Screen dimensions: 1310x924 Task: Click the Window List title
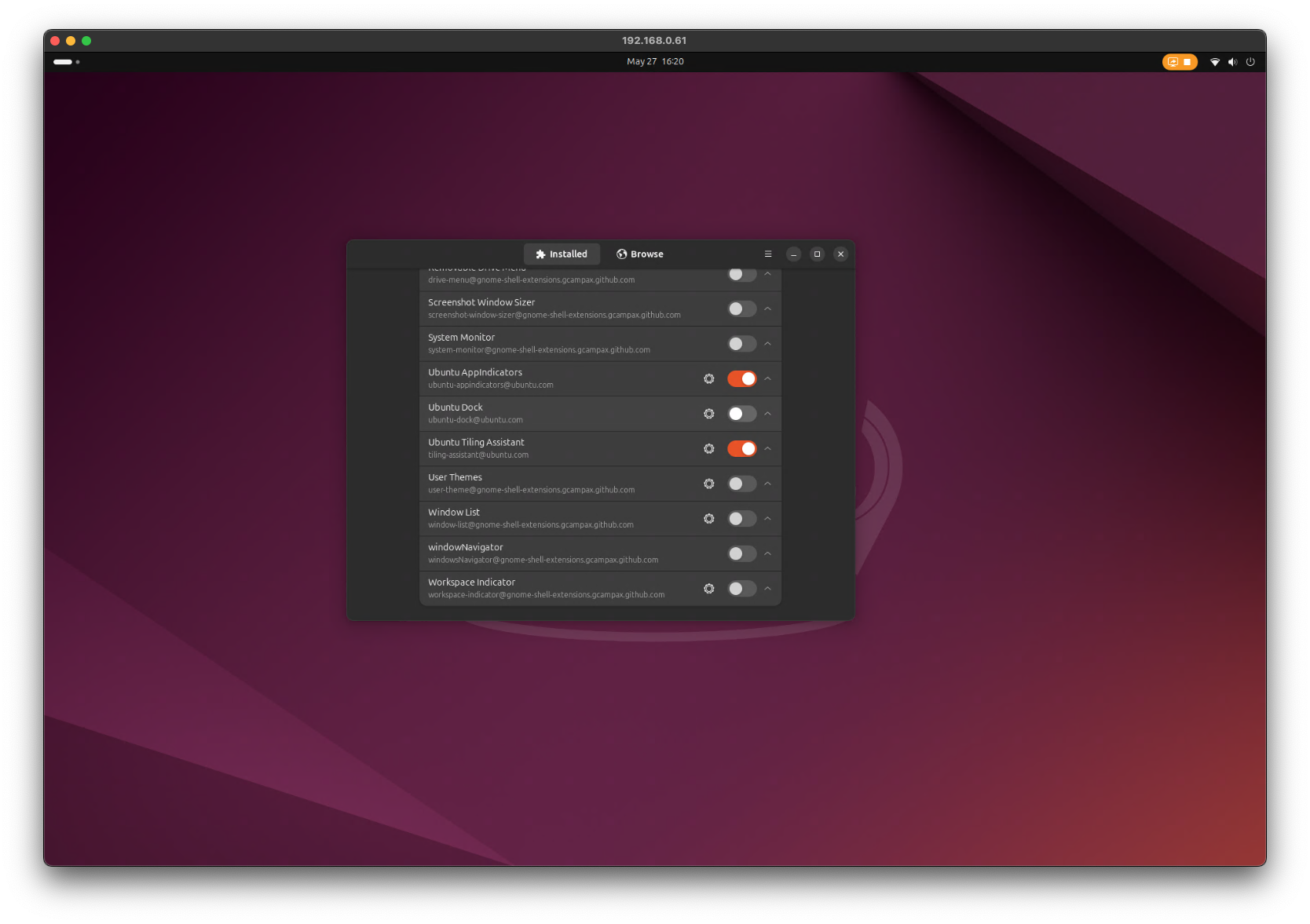454,513
